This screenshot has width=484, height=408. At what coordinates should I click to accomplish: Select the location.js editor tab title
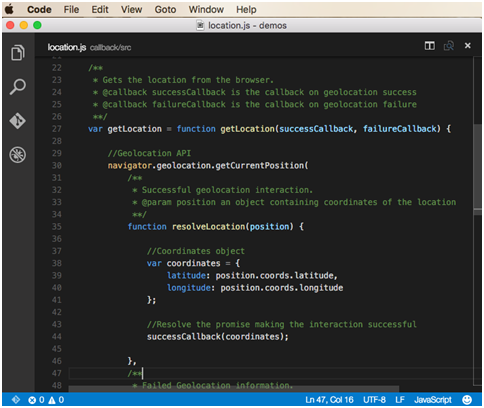[x=67, y=47]
